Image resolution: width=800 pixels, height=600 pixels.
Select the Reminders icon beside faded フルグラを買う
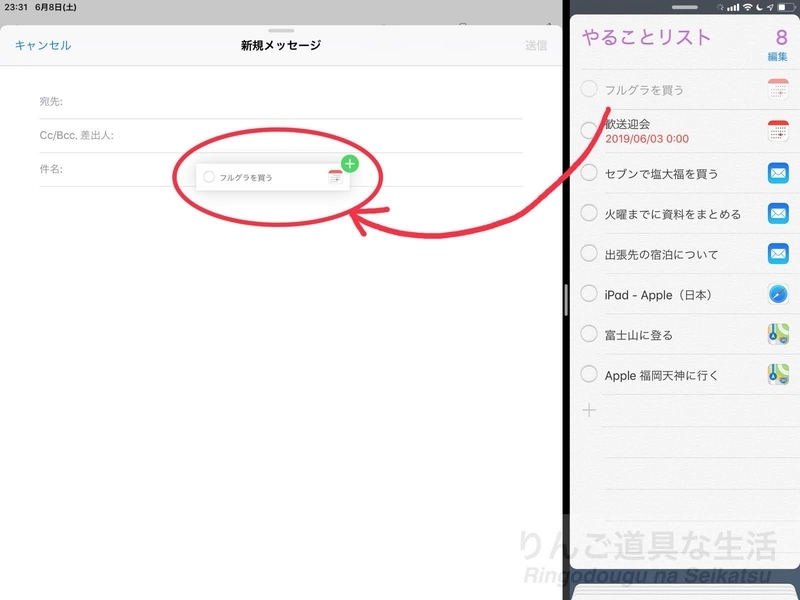tap(779, 90)
